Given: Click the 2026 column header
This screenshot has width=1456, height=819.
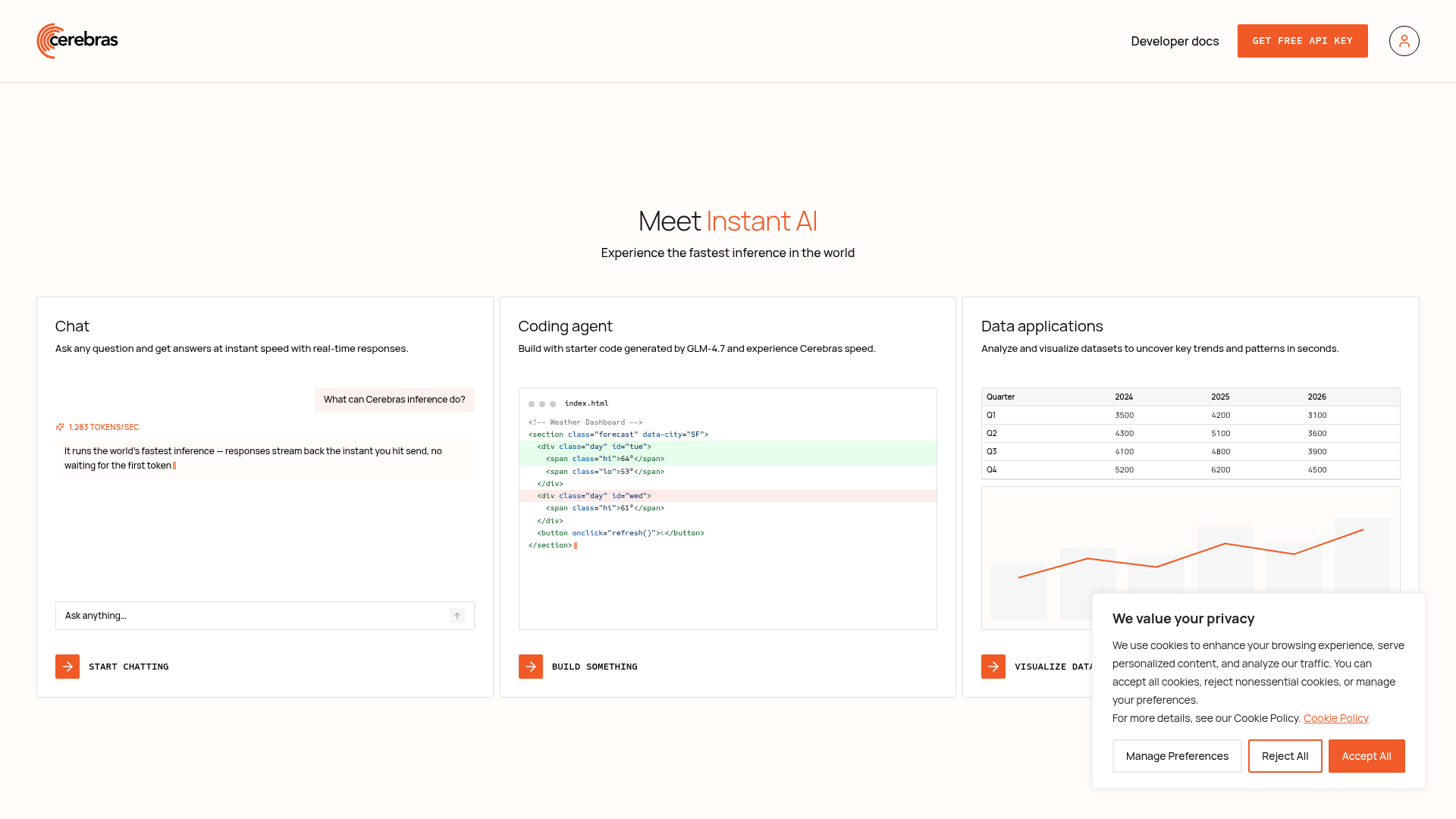Looking at the screenshot, I should 1316,397.
